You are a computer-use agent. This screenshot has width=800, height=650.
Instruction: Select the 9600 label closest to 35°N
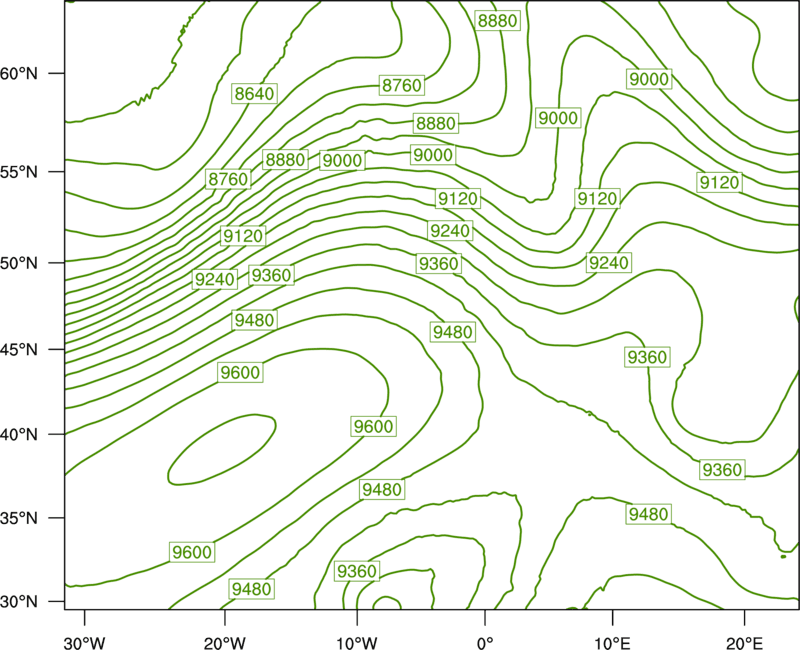[192, 552]
